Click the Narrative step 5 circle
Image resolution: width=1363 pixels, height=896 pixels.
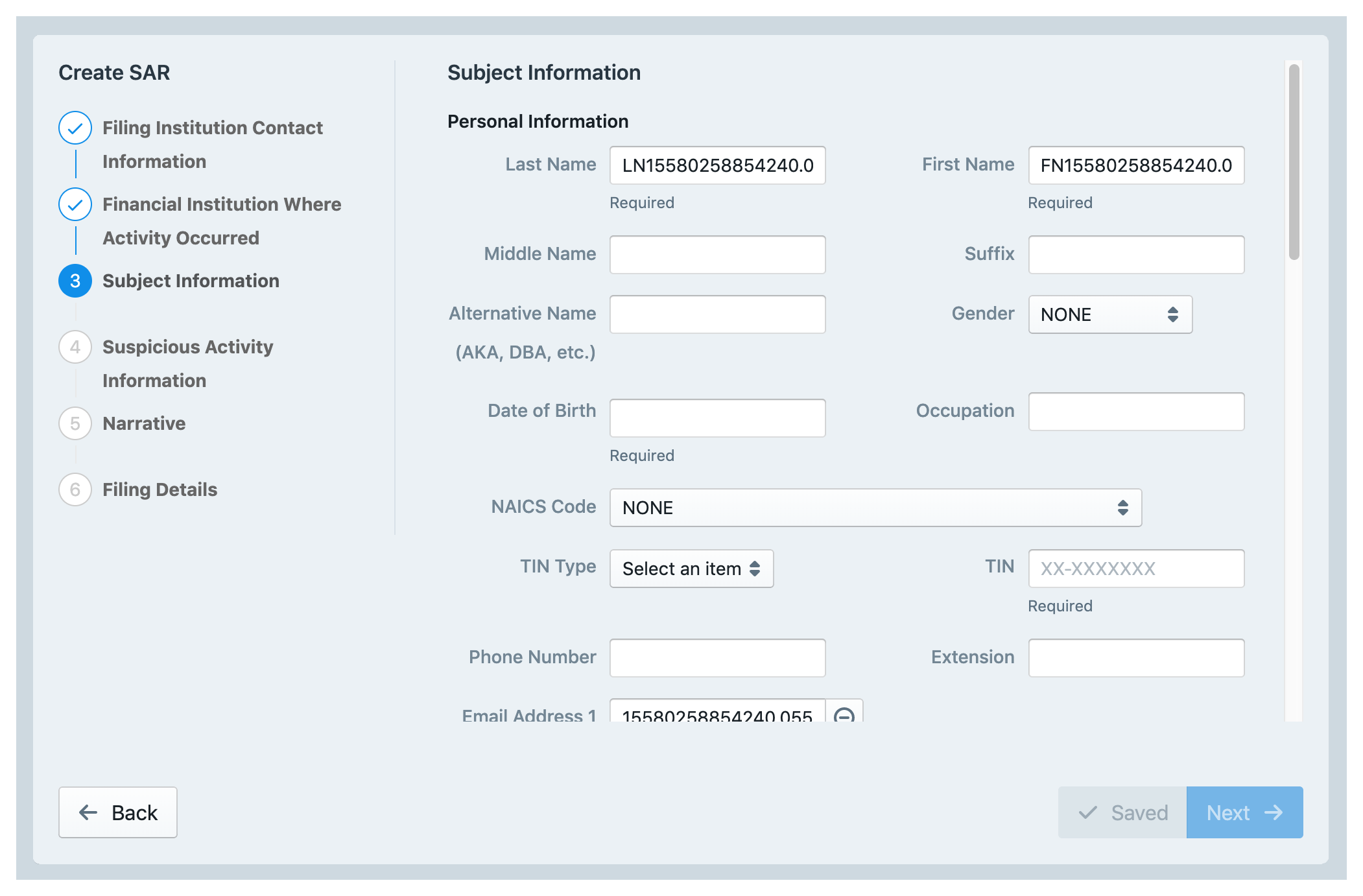[x=75, y=423]
